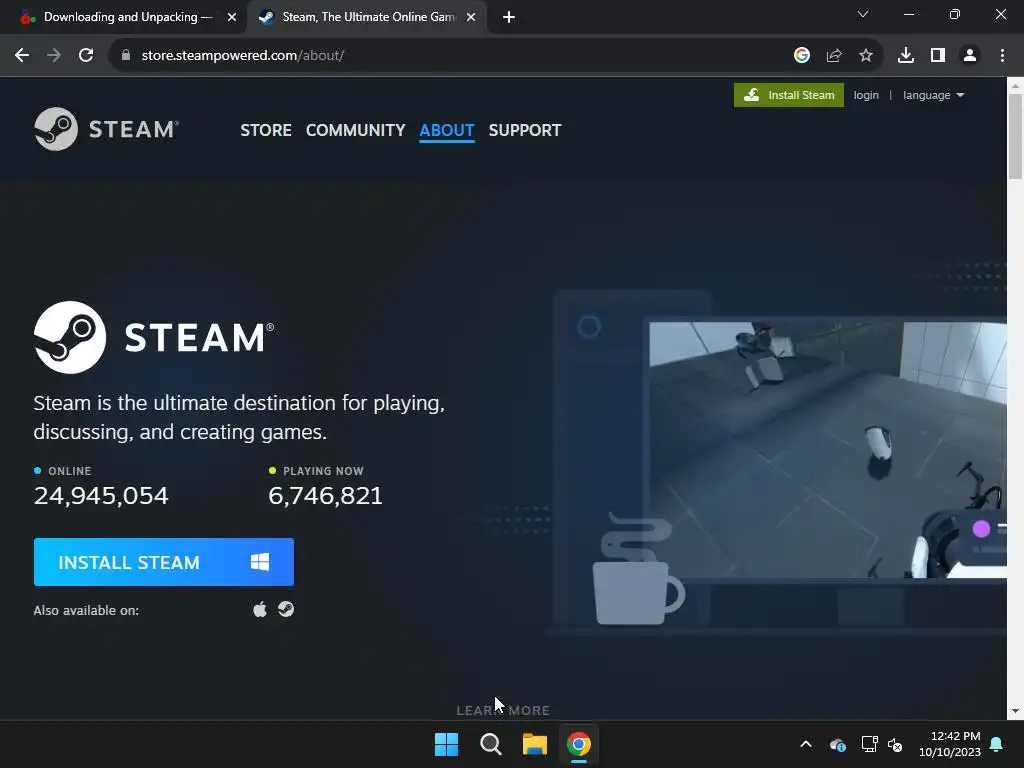
Task: Open File Explorer from taskbar
Action: tap(534, 744)
